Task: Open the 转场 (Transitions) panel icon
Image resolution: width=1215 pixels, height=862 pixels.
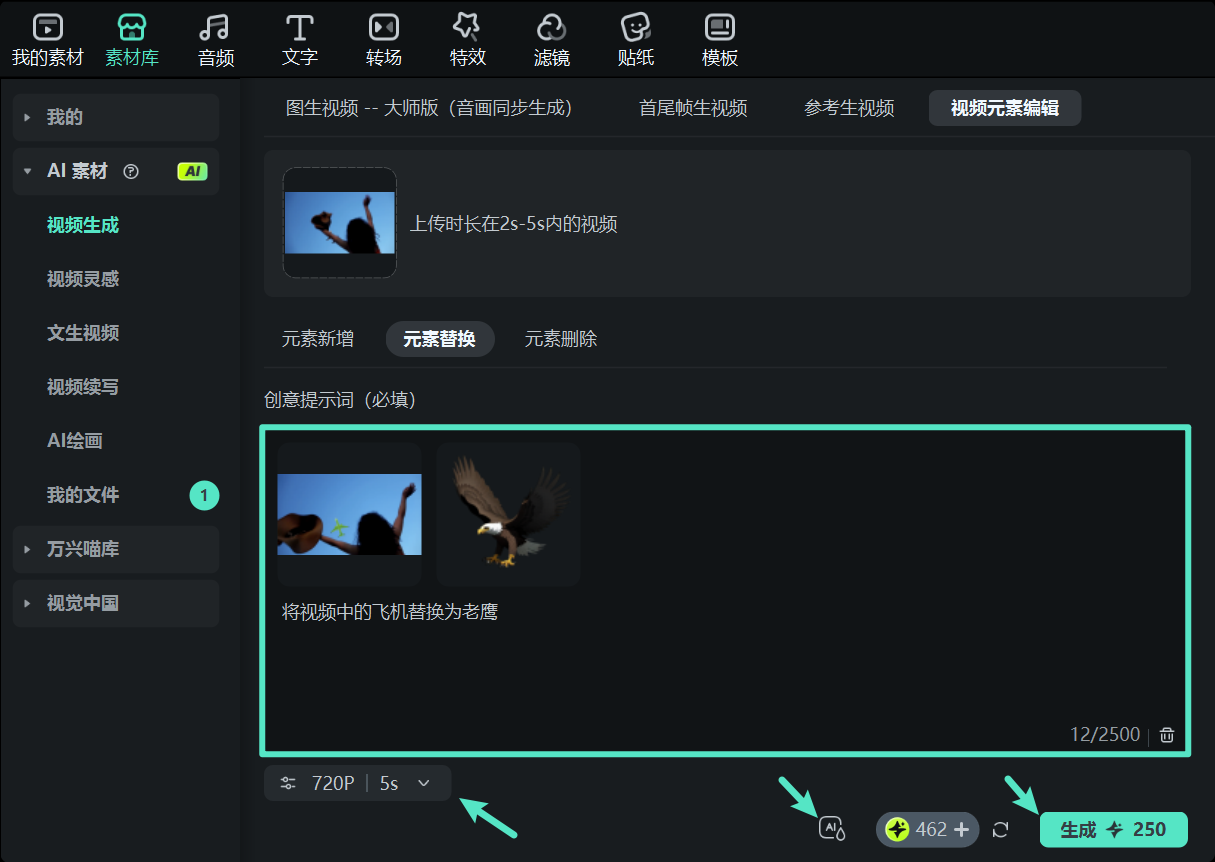Action: coord(383,28)
